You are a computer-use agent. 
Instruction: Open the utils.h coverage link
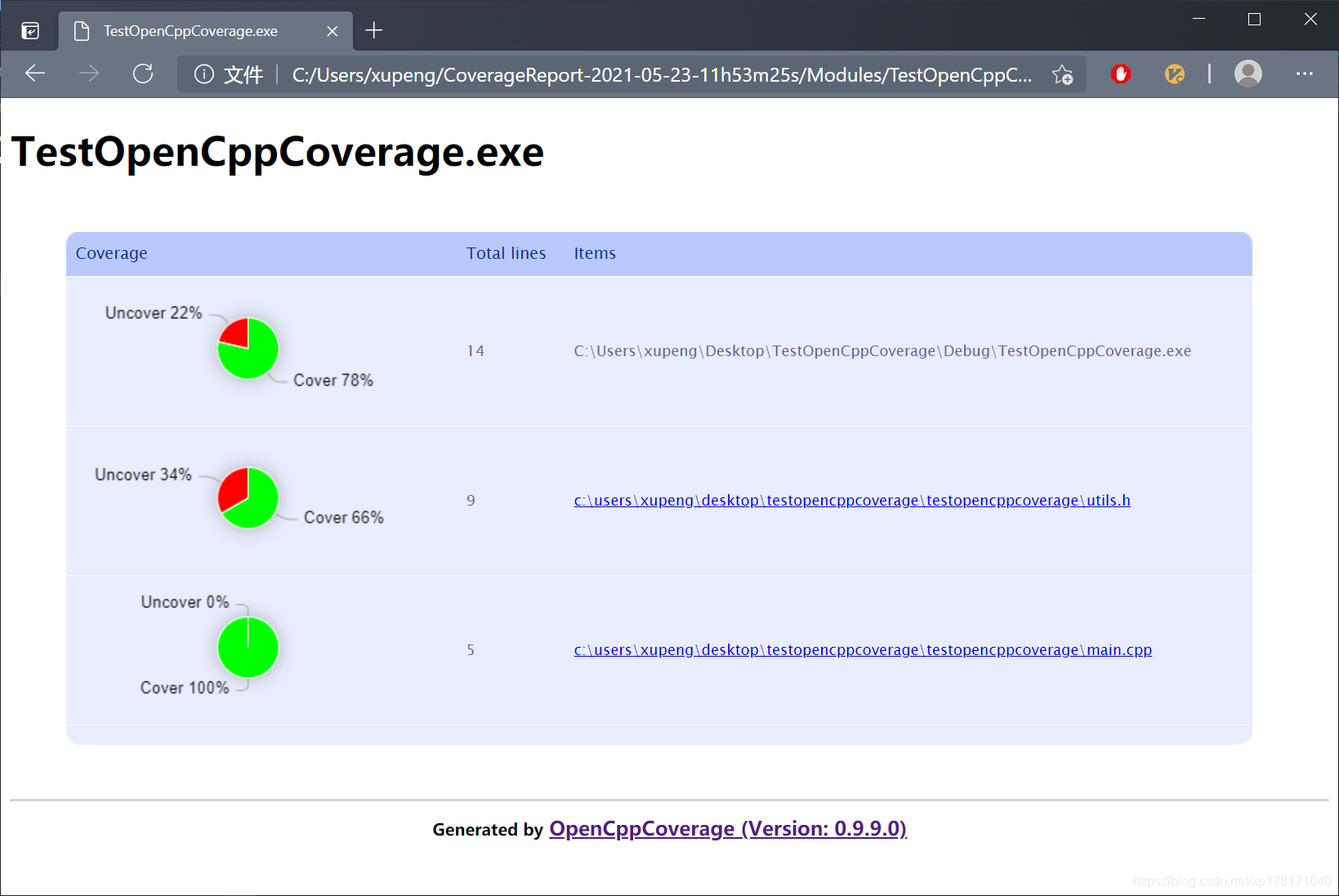(852, 501)
